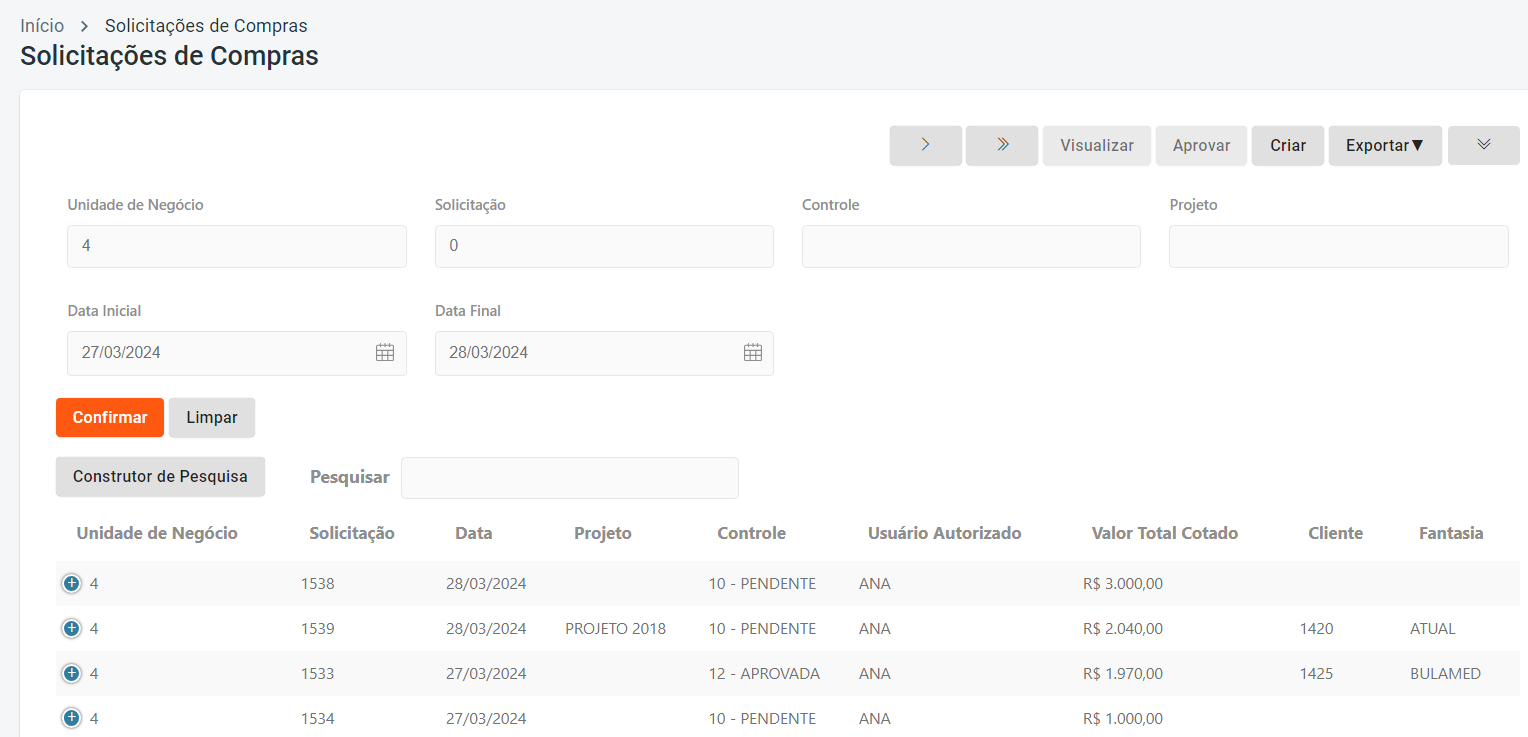Expand row of solicitação 1539

[x=71, y=629]
